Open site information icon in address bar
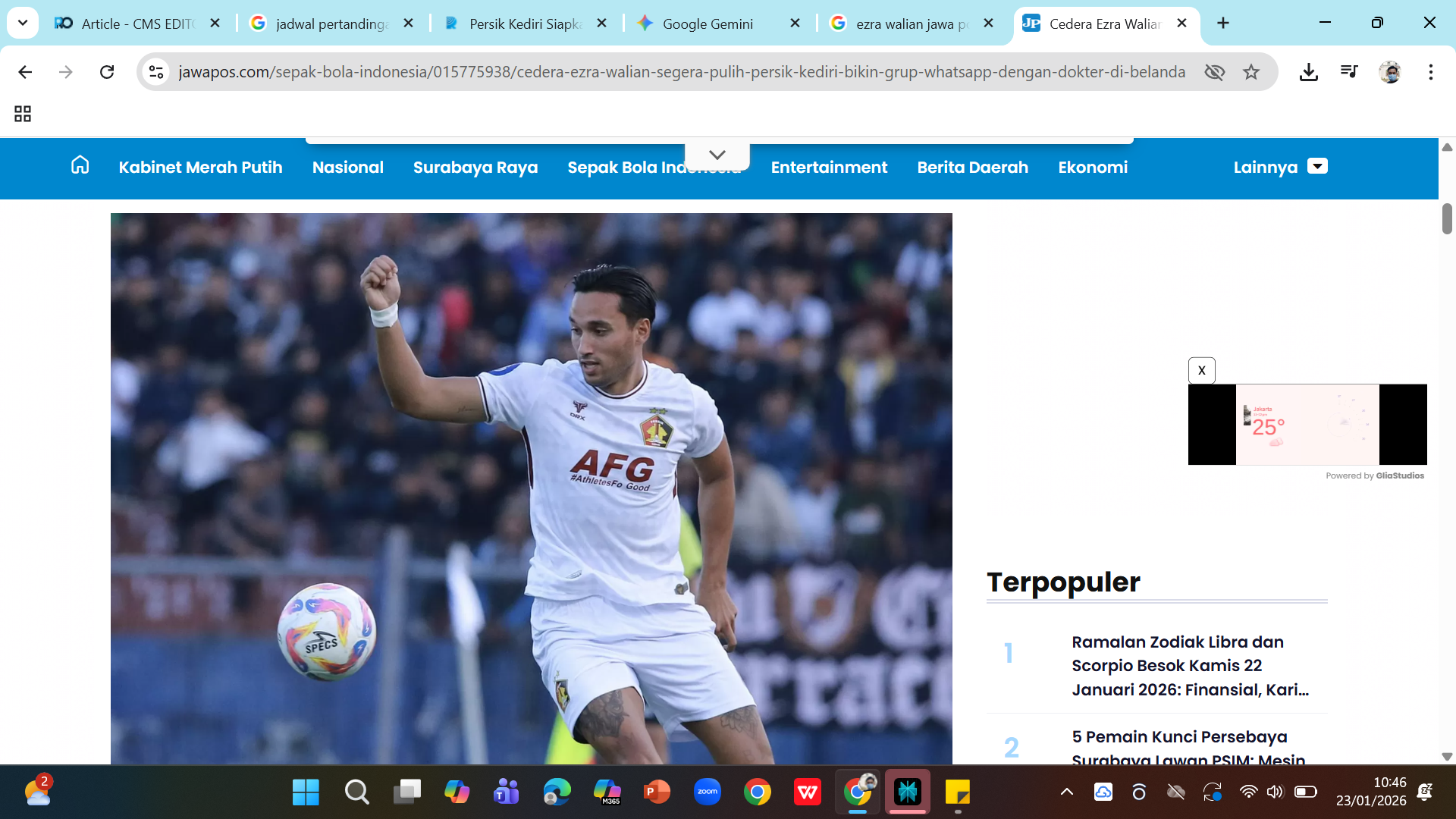The height and width of the screenshot is (819, 1456). [x=156, y=72]
